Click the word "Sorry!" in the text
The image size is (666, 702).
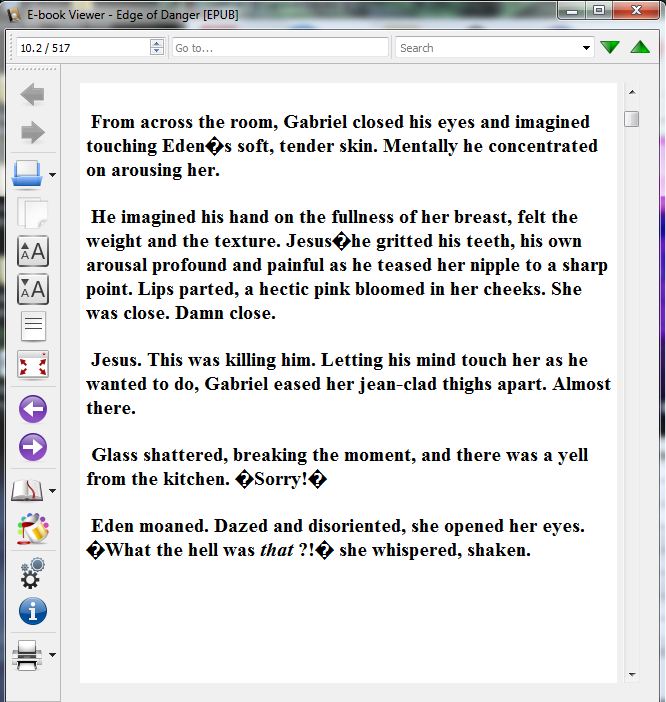281,479
